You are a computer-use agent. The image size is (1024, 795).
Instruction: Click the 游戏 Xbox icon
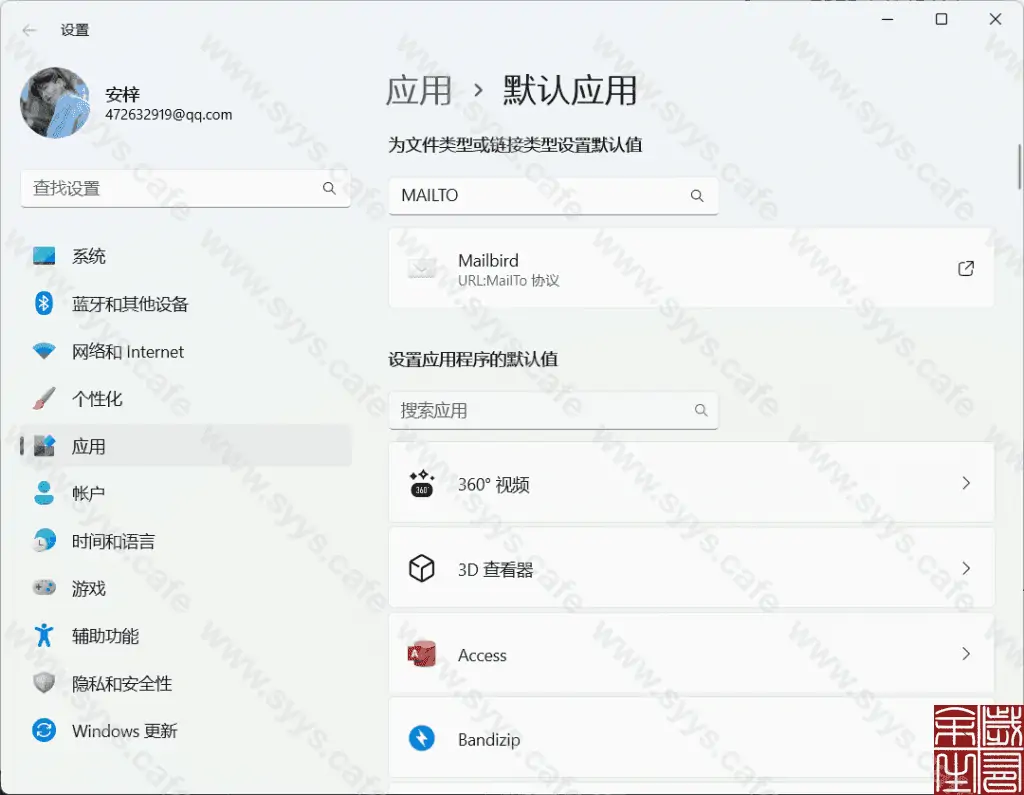click(42, 589)
